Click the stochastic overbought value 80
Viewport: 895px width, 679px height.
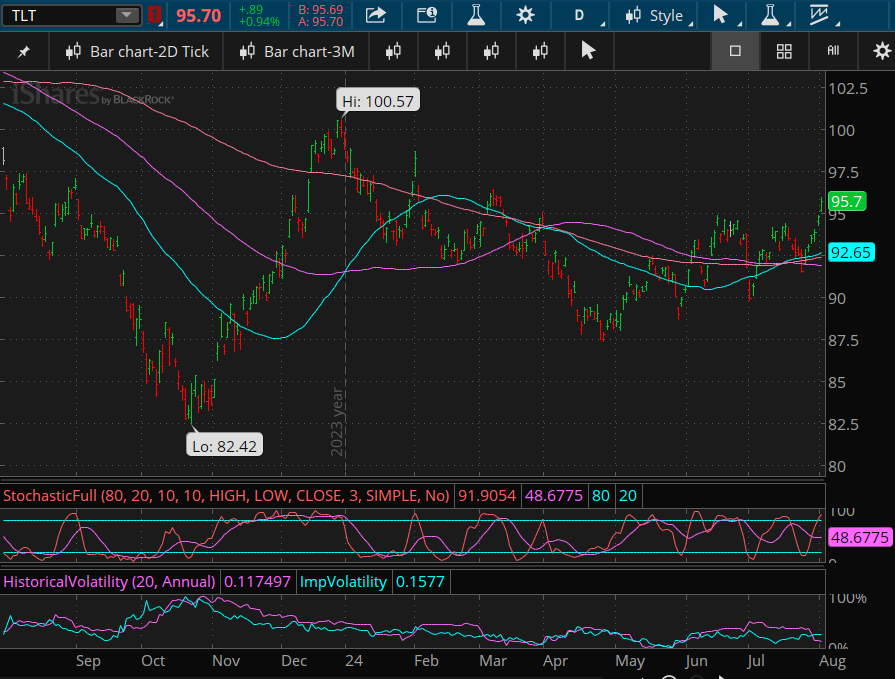[x=600, y=496]
